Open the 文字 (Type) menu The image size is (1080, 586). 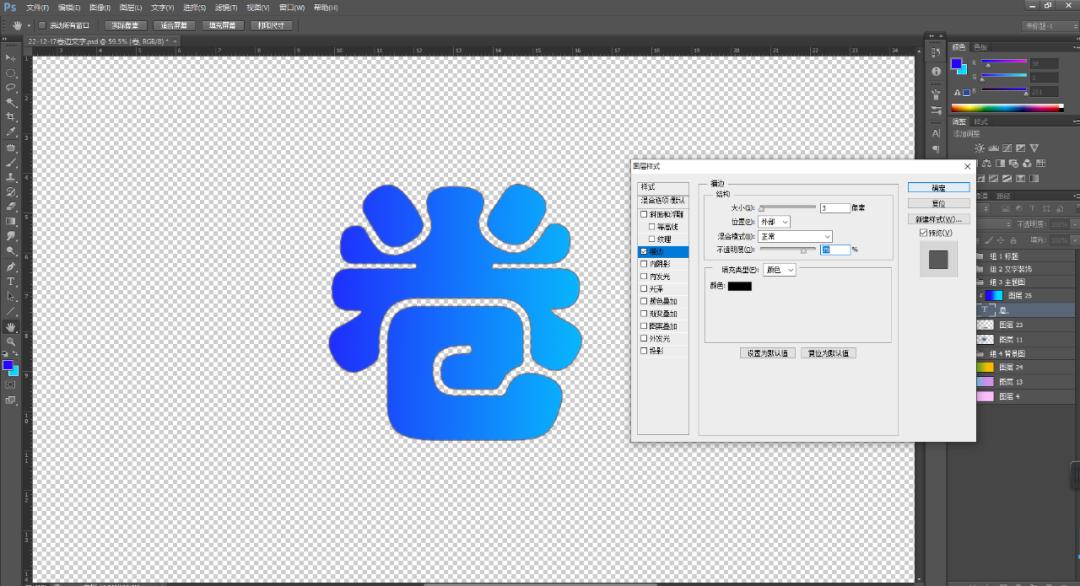[162, 7]
